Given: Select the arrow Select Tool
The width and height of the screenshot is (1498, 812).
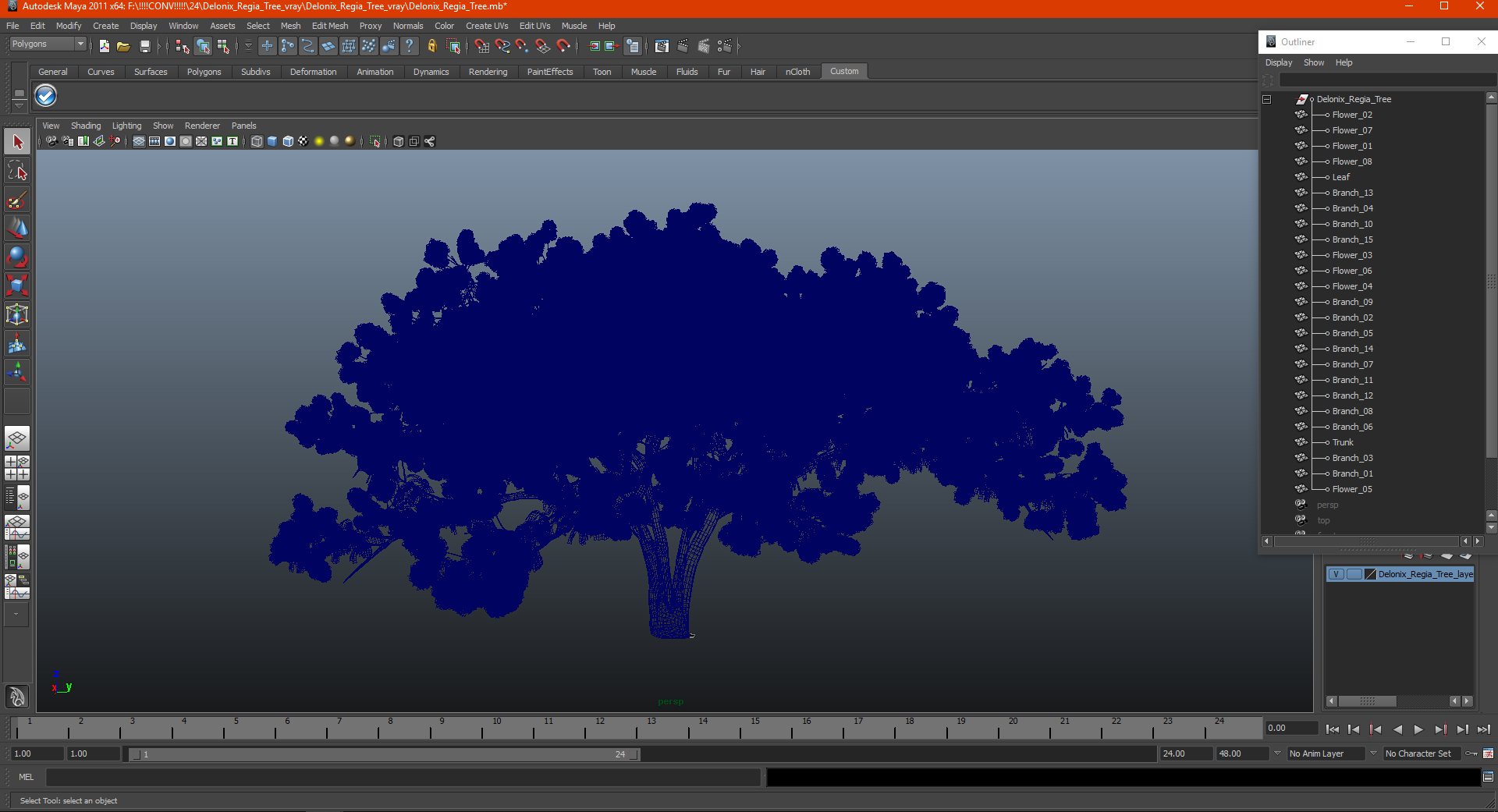Looking at the screenshot, I should pyautogui.click(x=17, y=142).
